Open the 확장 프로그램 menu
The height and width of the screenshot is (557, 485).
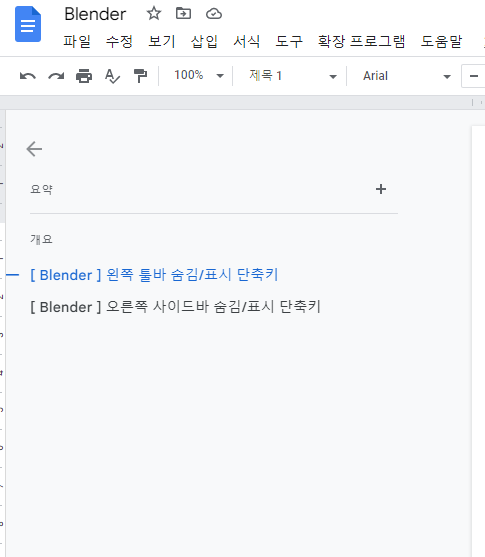361,42
